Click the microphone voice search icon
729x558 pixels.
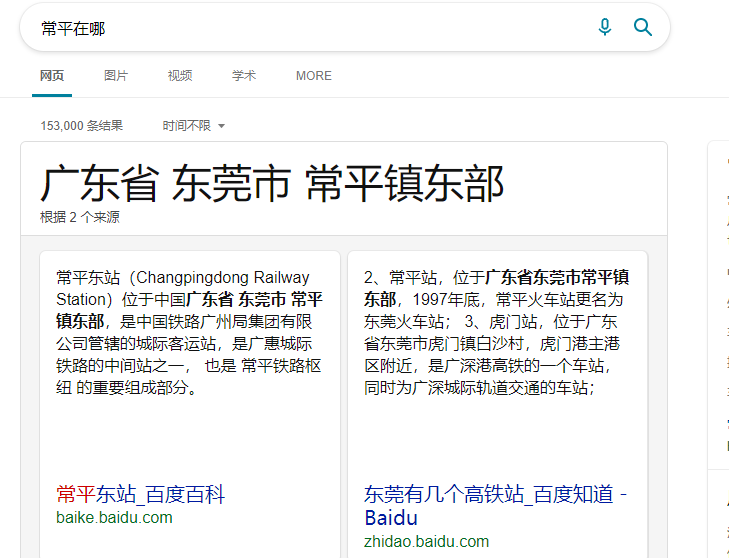(604, 27)
